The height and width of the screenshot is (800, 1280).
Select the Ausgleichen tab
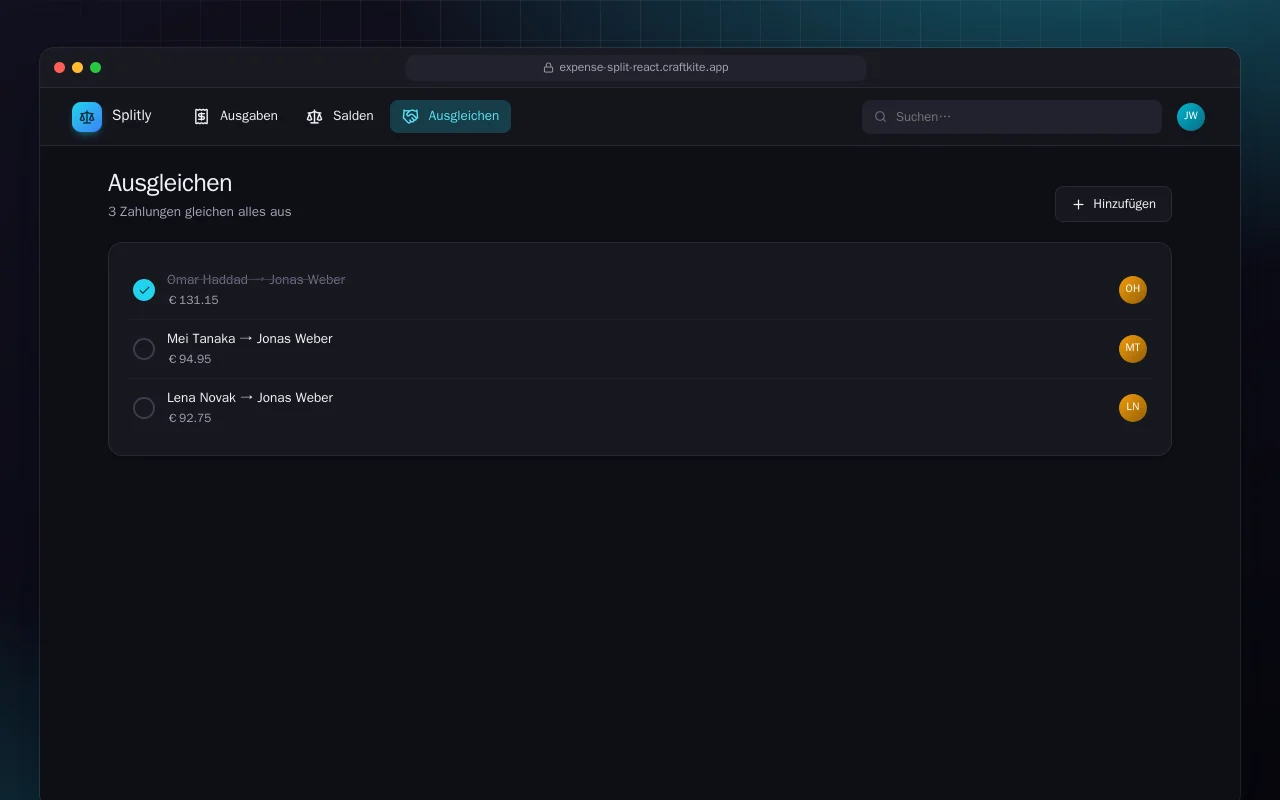pyautogui.click(x=450, y=116)
